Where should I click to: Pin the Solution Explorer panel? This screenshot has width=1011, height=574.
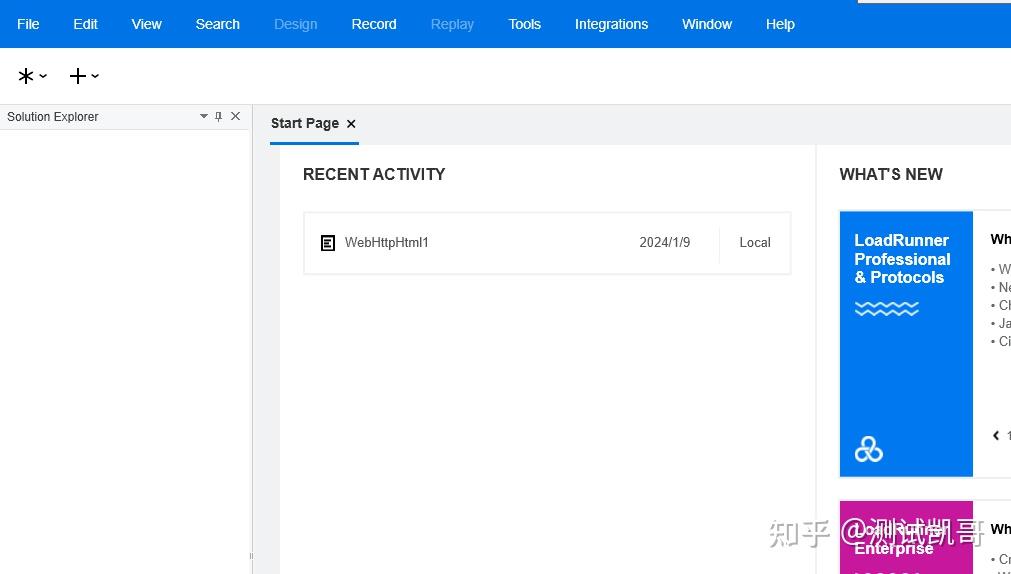click(219, 117)
